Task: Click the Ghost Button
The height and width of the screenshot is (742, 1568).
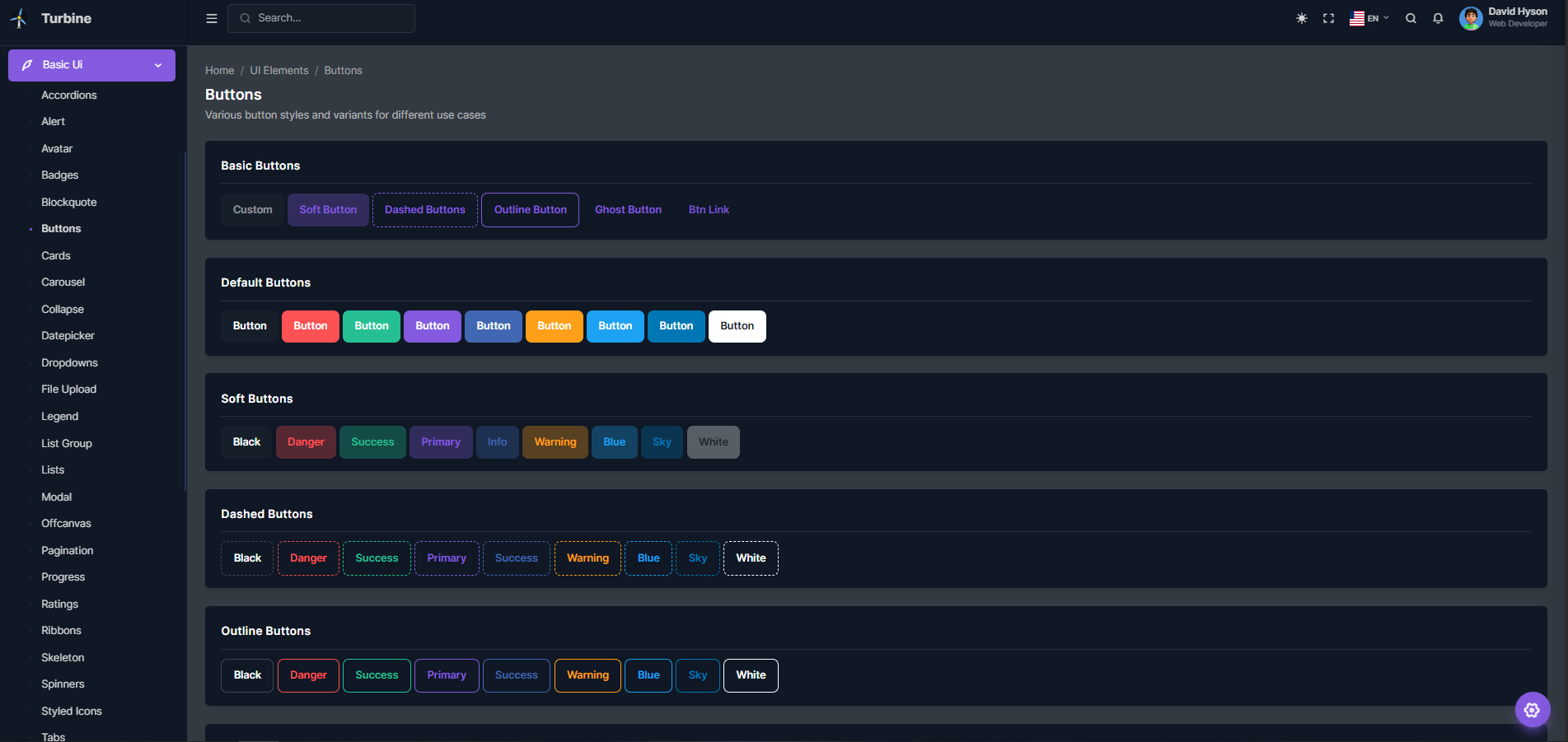Action: pos(627,209)
